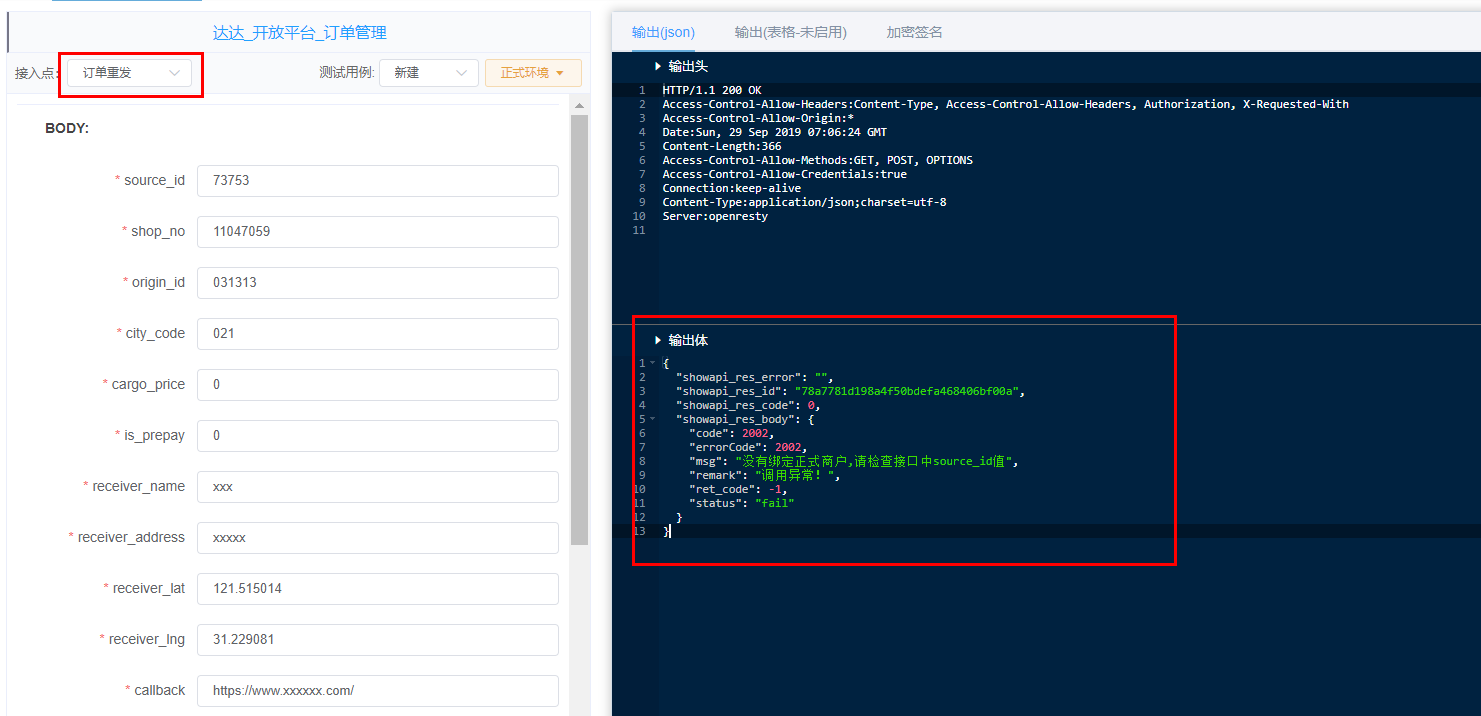1481x716 pixels.
Task: Click the receiver_name input field
Action: (378, 487)
